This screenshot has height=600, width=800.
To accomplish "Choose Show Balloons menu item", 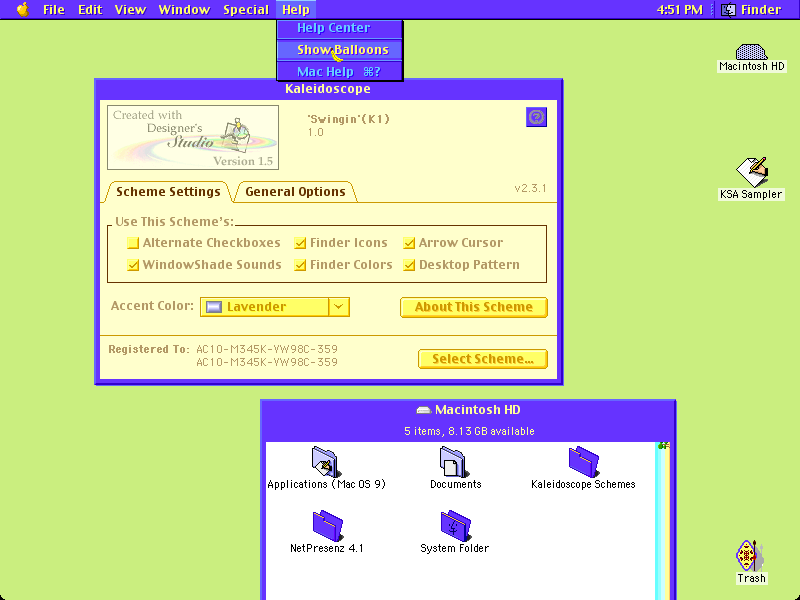I will pos(340,50).
